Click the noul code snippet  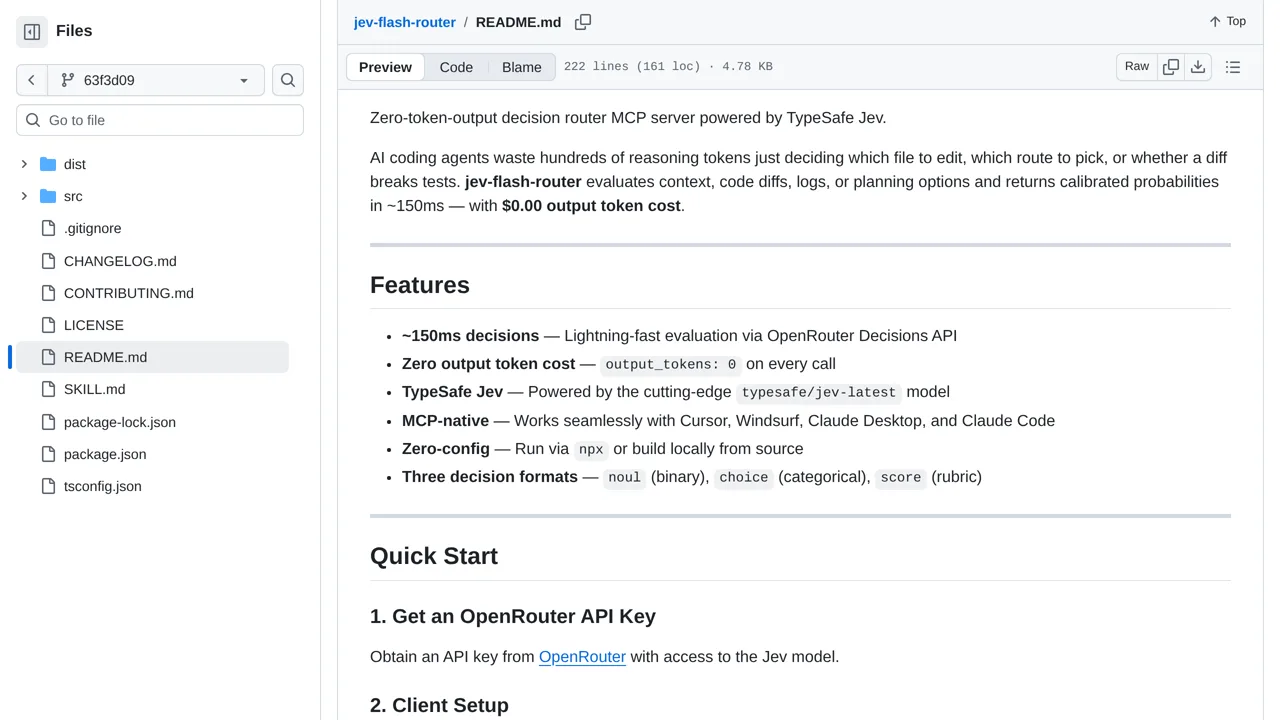(x=624, y=477)
